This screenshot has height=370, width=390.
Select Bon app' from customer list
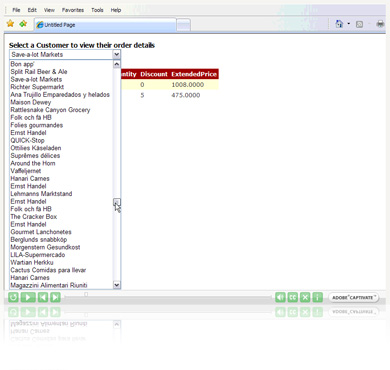22,64
